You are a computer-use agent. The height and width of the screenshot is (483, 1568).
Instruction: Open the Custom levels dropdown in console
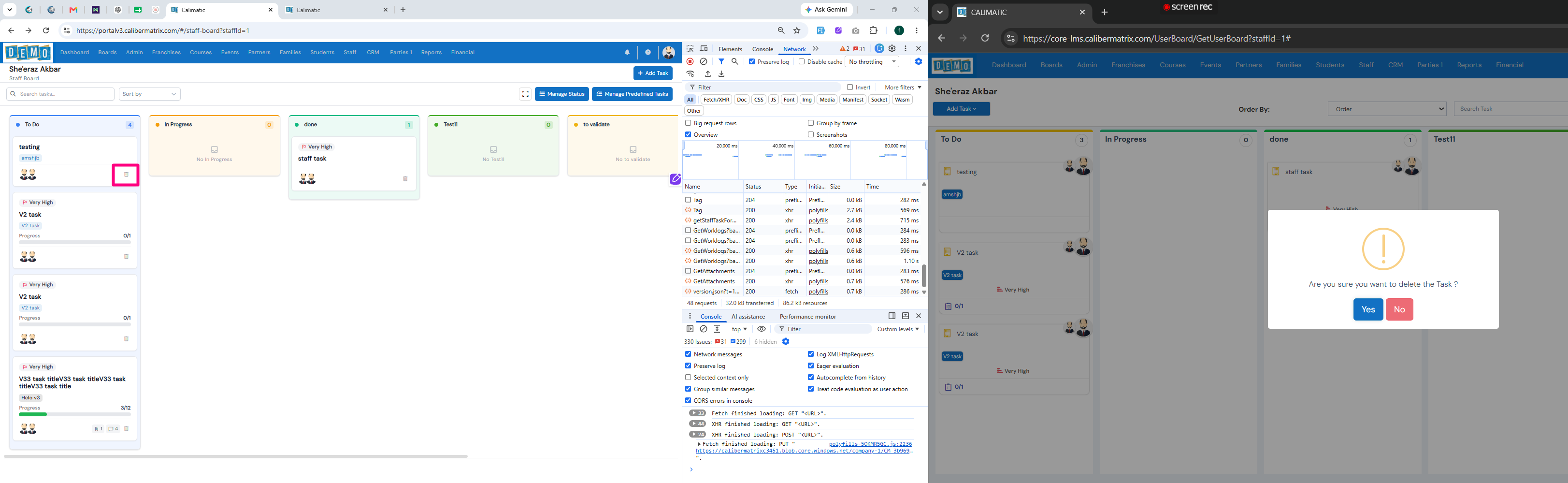click(898, 329)
